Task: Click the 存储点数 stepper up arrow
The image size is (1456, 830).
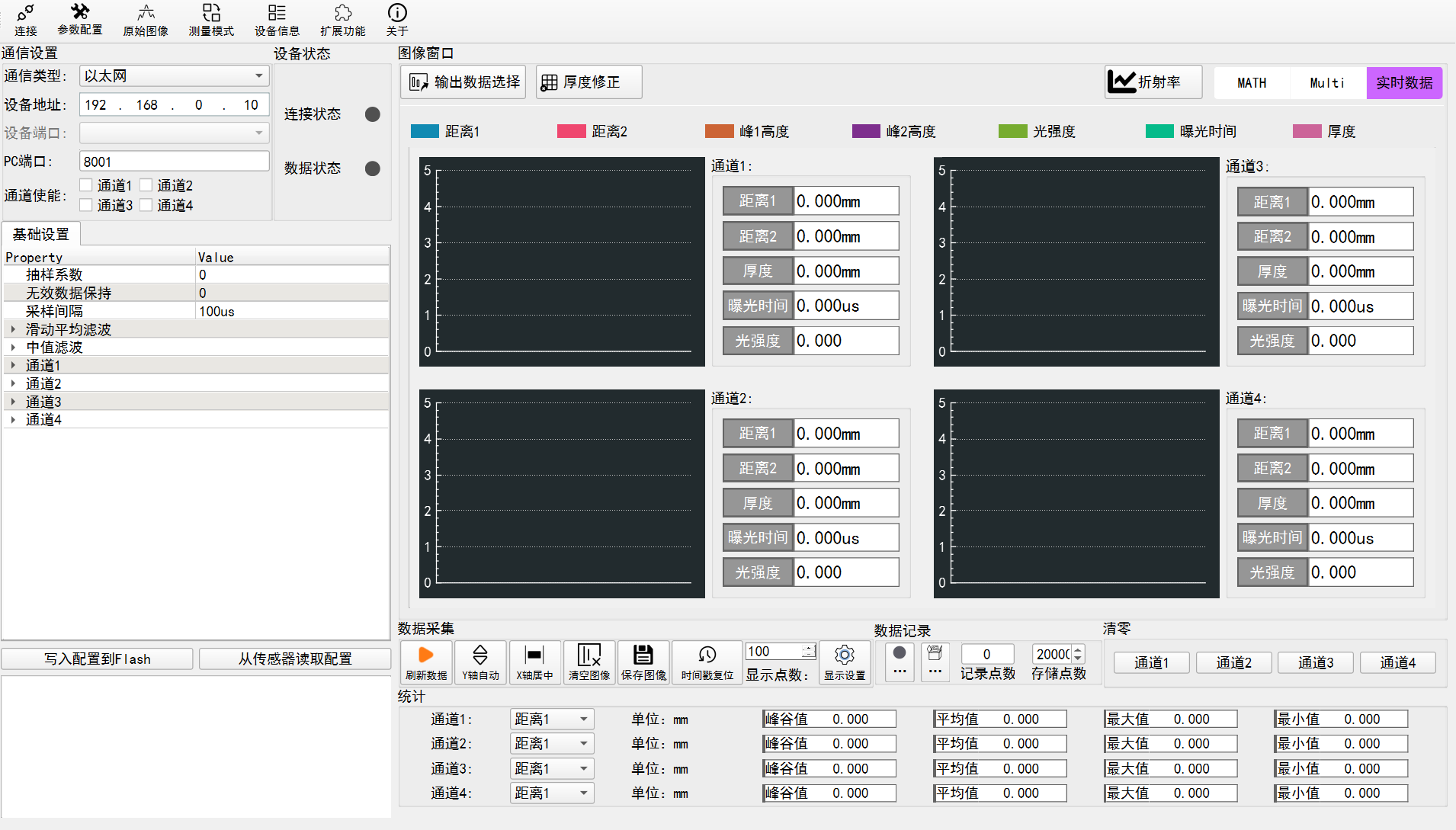Action: (x=1078, y=650)
